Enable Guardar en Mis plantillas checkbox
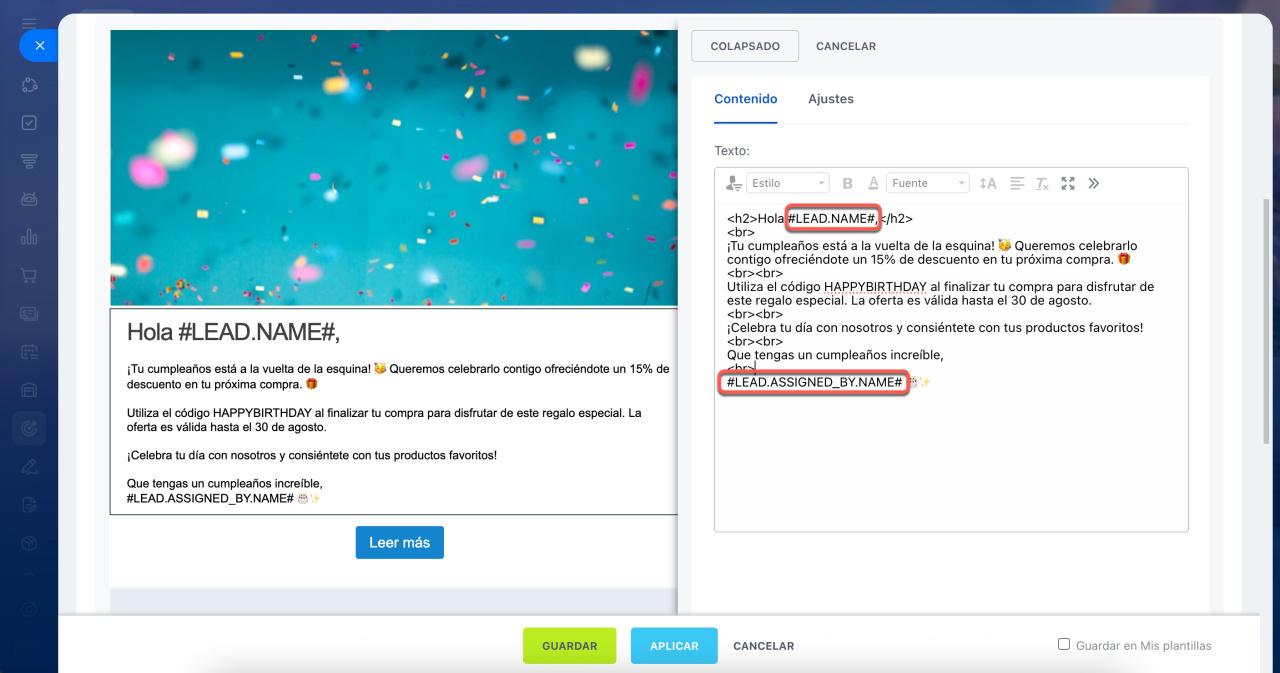1280x673 pixels. [1064, 645]
